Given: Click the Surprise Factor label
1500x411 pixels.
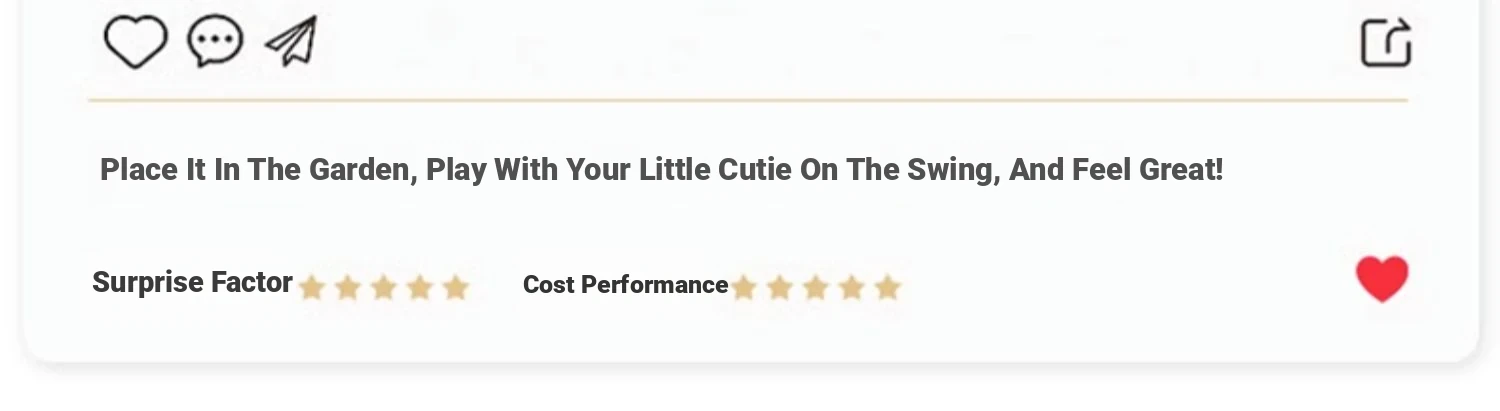Looking at the screenshot, I should pos(192,283).
